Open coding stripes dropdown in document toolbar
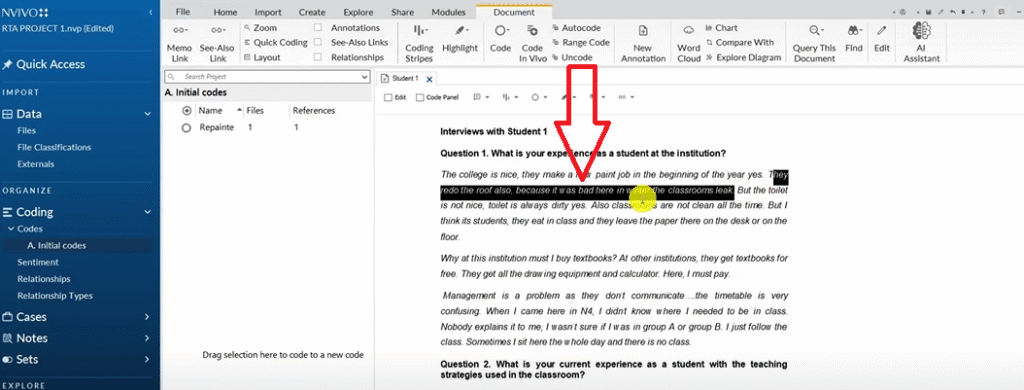This screenshot has width=1024, height=390. pos(510,97)
